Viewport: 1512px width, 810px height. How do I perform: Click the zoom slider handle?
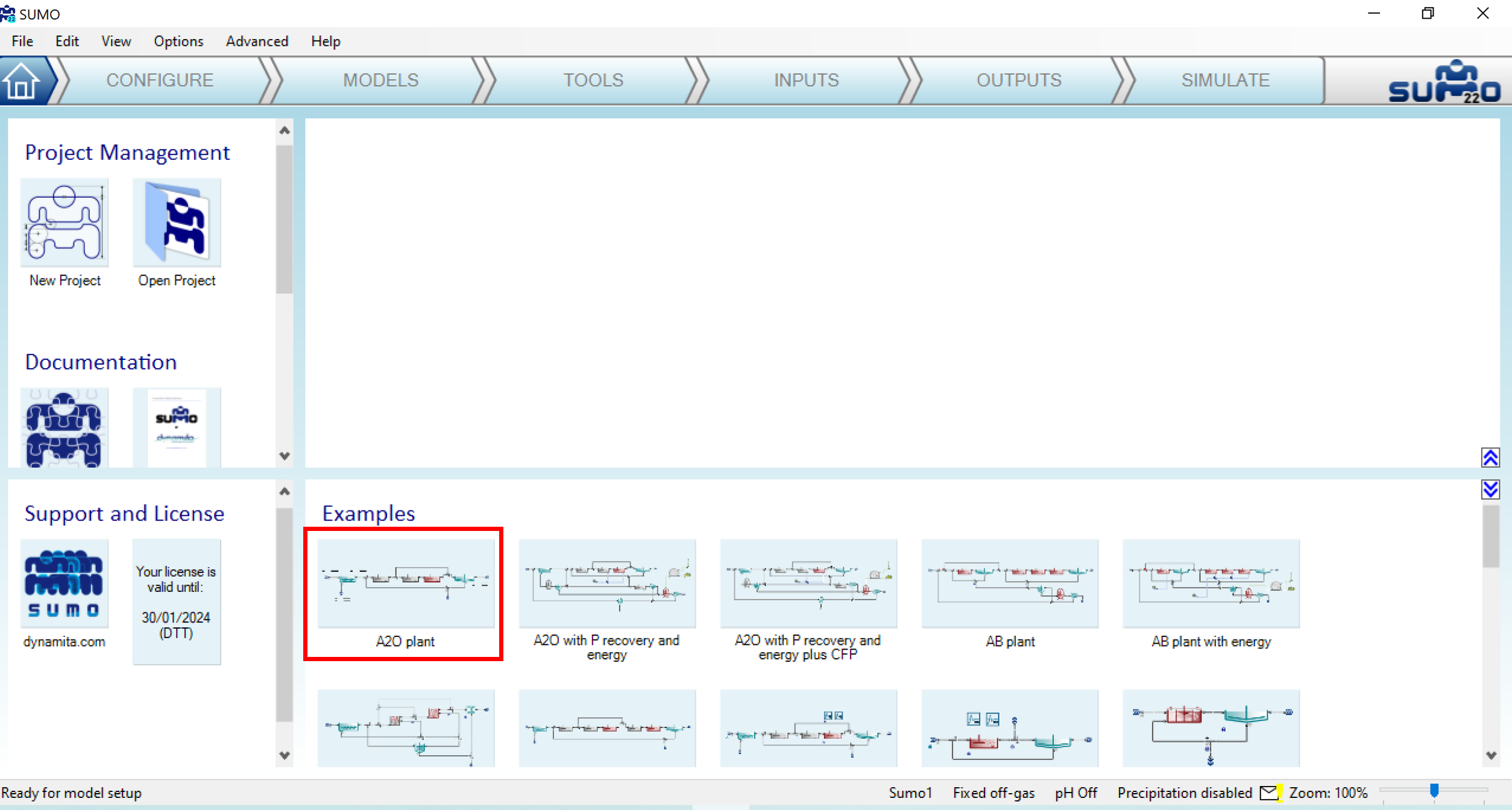click(x=1434, y=791)
